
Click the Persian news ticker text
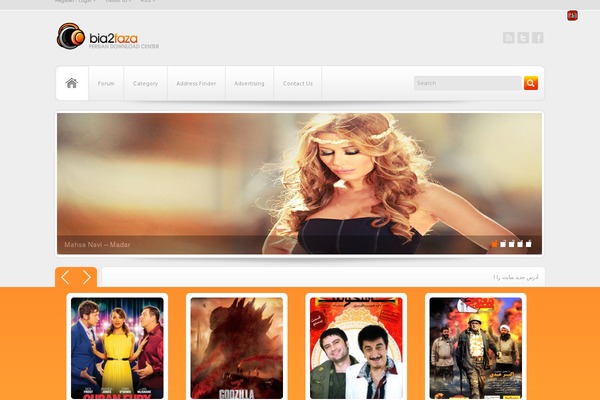[516, 277]
